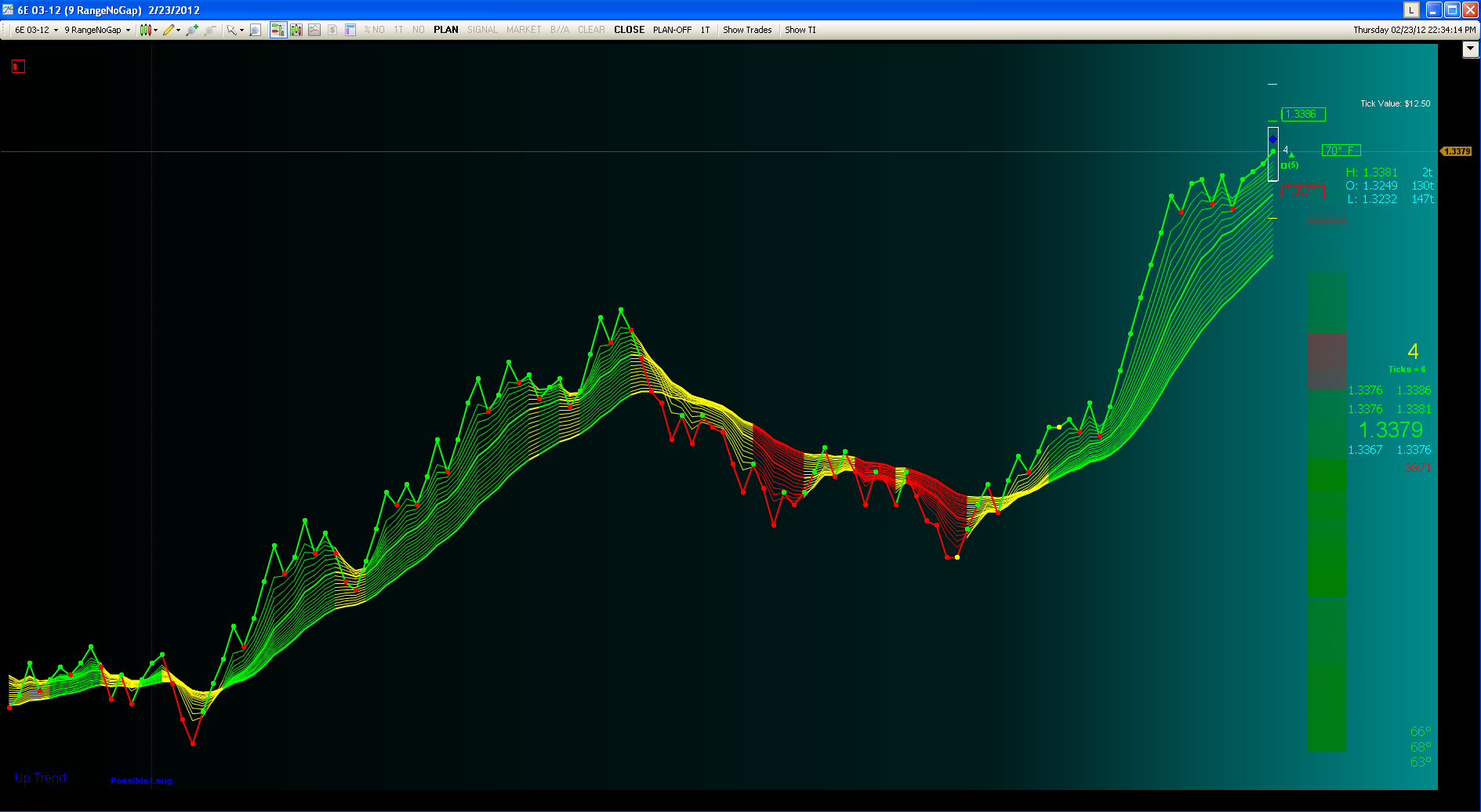The image size is (1481, 812).
Task: Click the PLAN toolbar button
Action: (446, 30)
